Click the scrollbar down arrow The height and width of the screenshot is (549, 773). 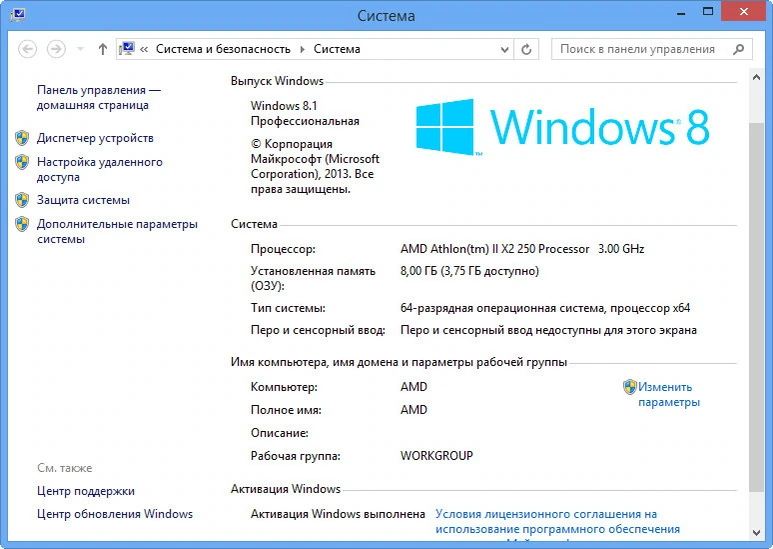coord(756,532)
